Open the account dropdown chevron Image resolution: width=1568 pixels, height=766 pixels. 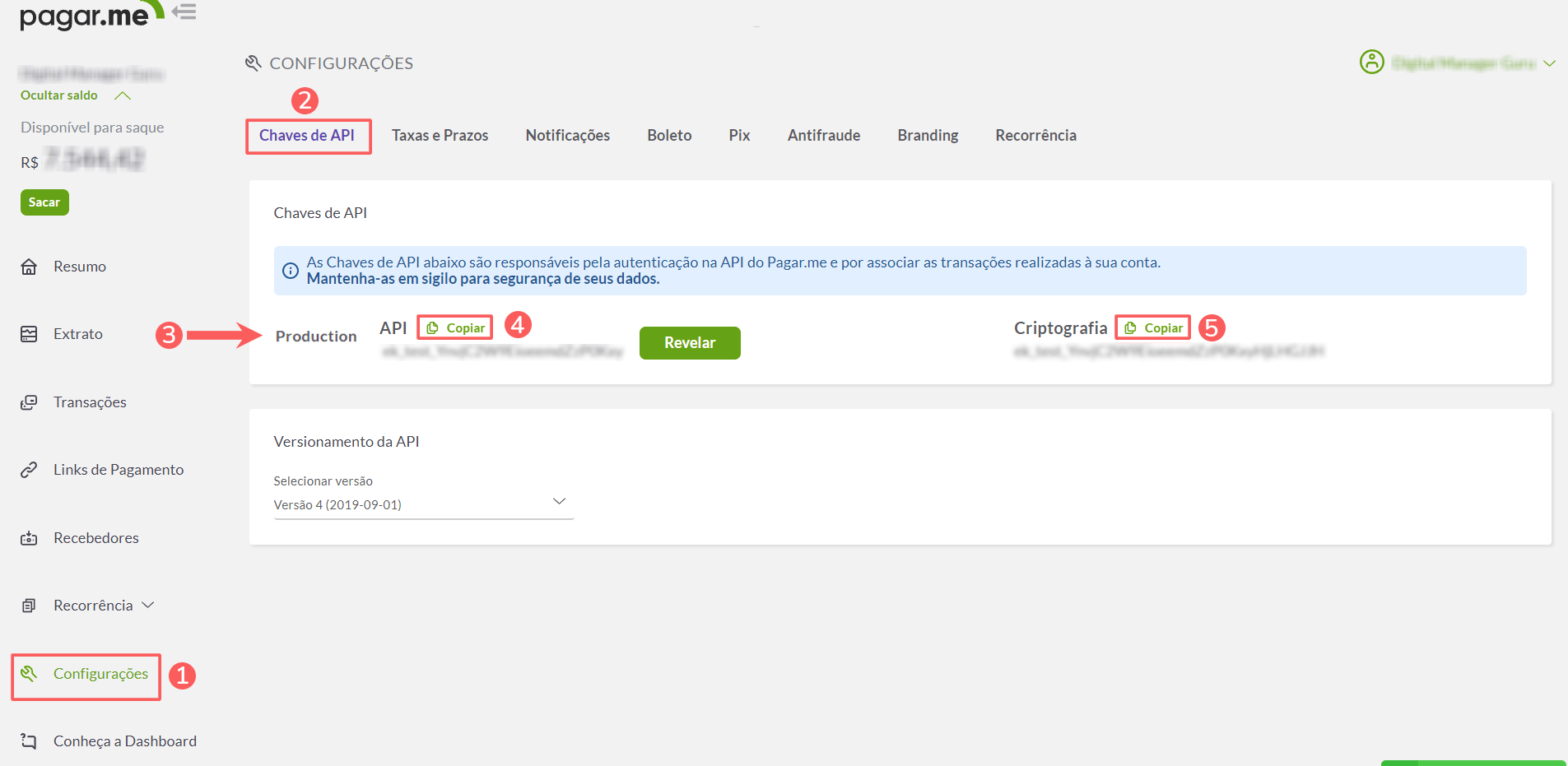[x=1549, y=63]
